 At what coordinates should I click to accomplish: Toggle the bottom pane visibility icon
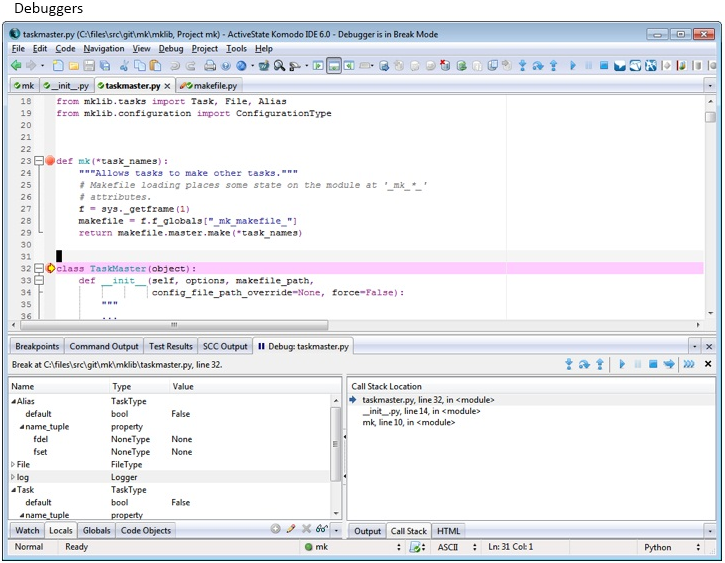point(333,66)
